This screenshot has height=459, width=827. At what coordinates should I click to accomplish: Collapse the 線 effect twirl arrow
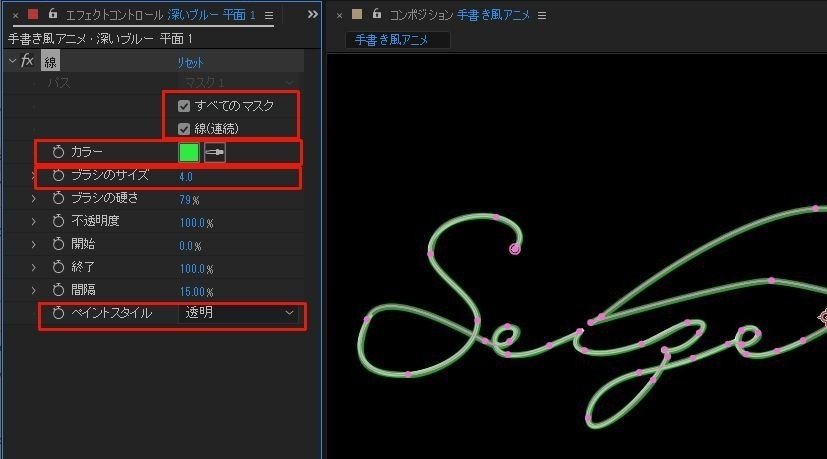click(13, 61)
